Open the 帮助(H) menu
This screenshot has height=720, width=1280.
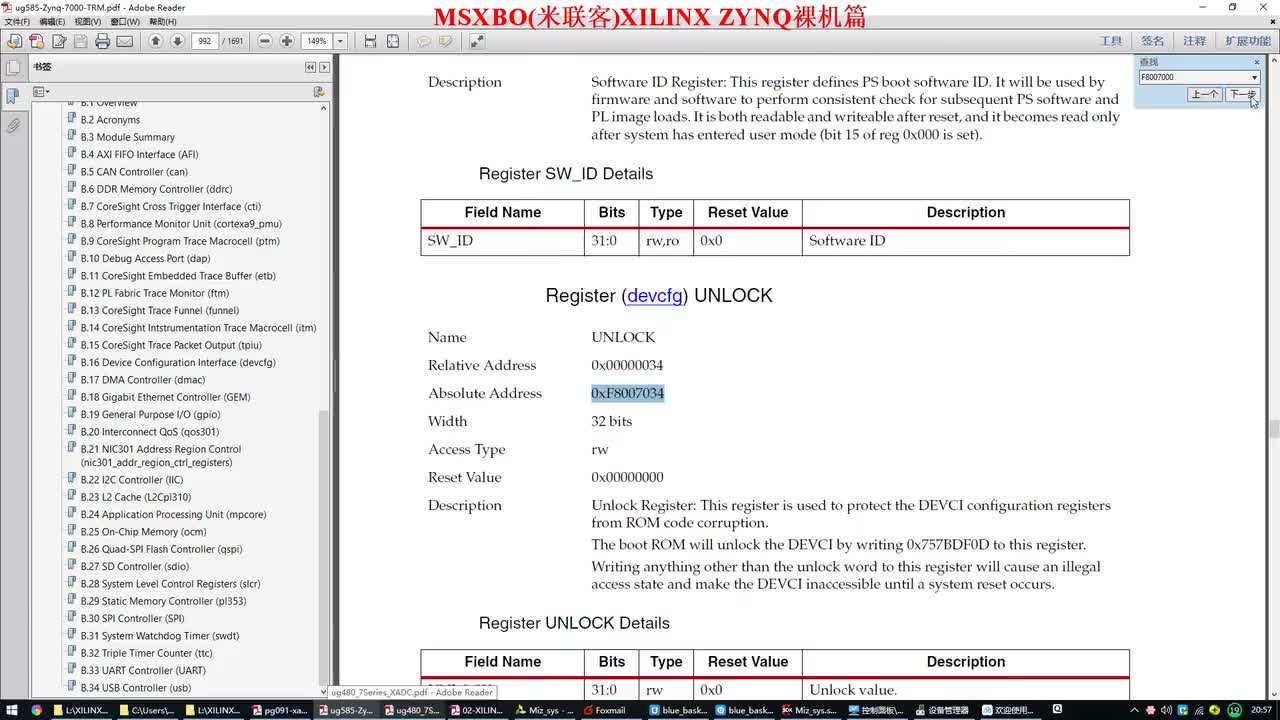(163, 21)
